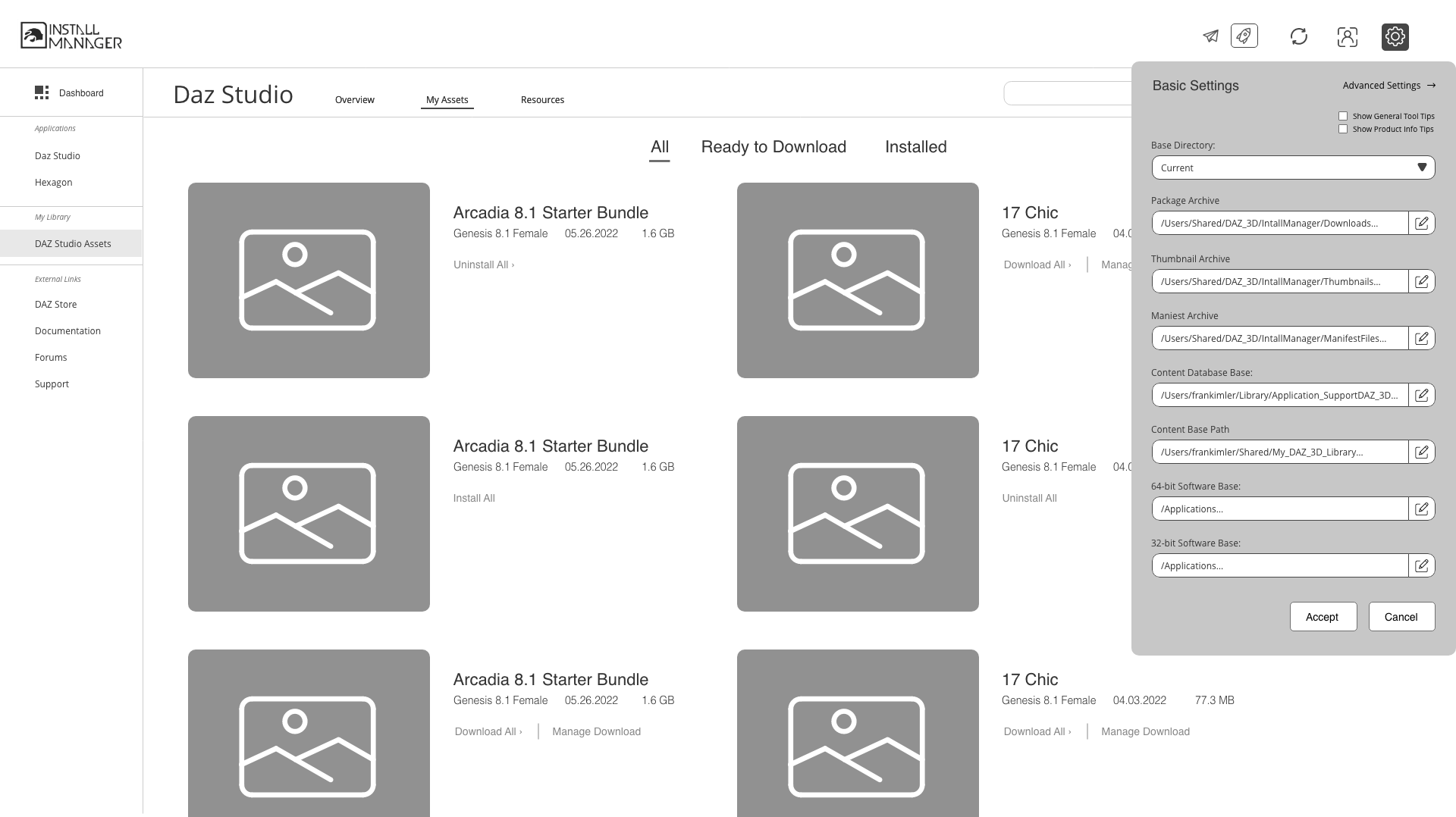
Task: Select the My Assets tab
Action: coord(447,99)
